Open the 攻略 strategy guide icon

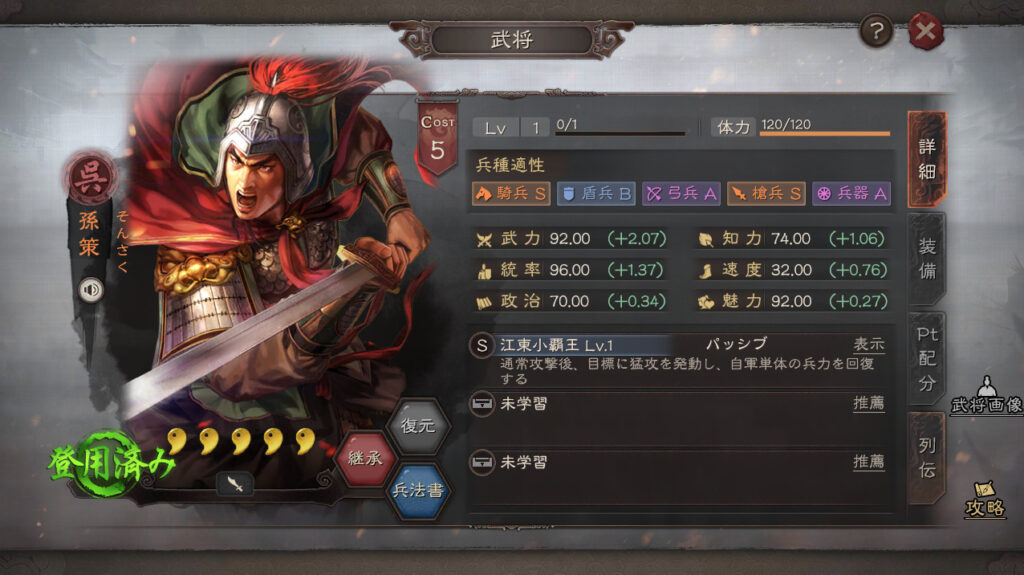985,500
